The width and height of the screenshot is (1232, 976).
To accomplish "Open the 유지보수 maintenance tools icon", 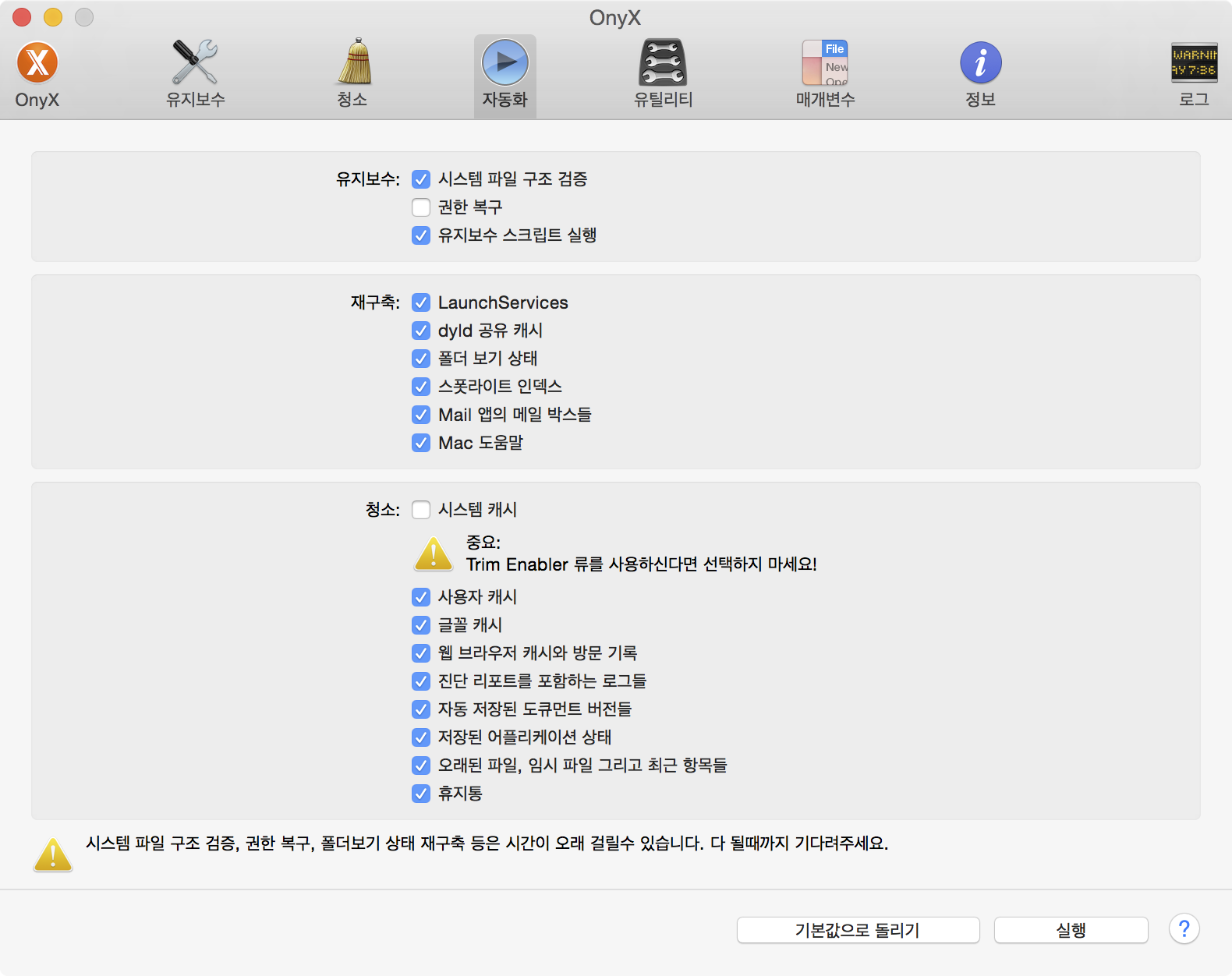I will click(x=195, y=64).
